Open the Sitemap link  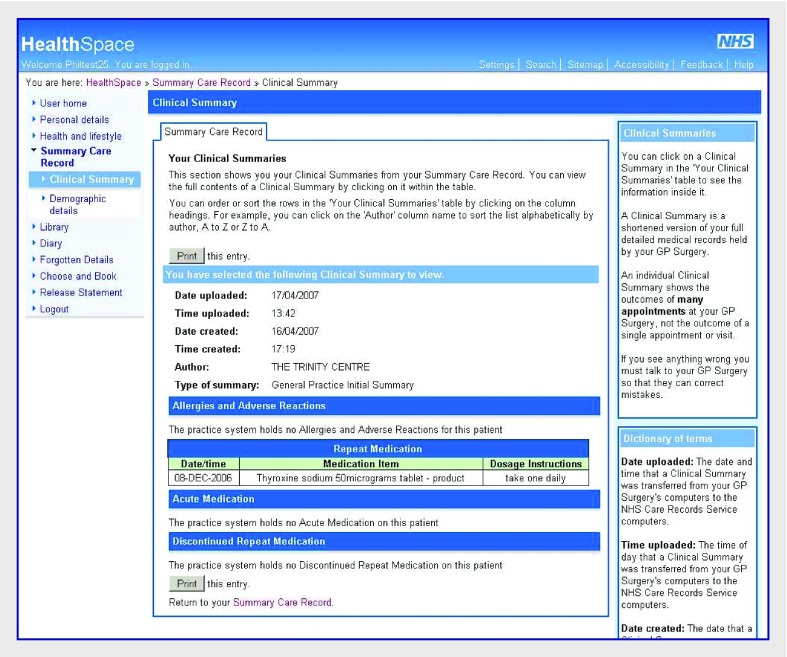[x=585, y=65]
